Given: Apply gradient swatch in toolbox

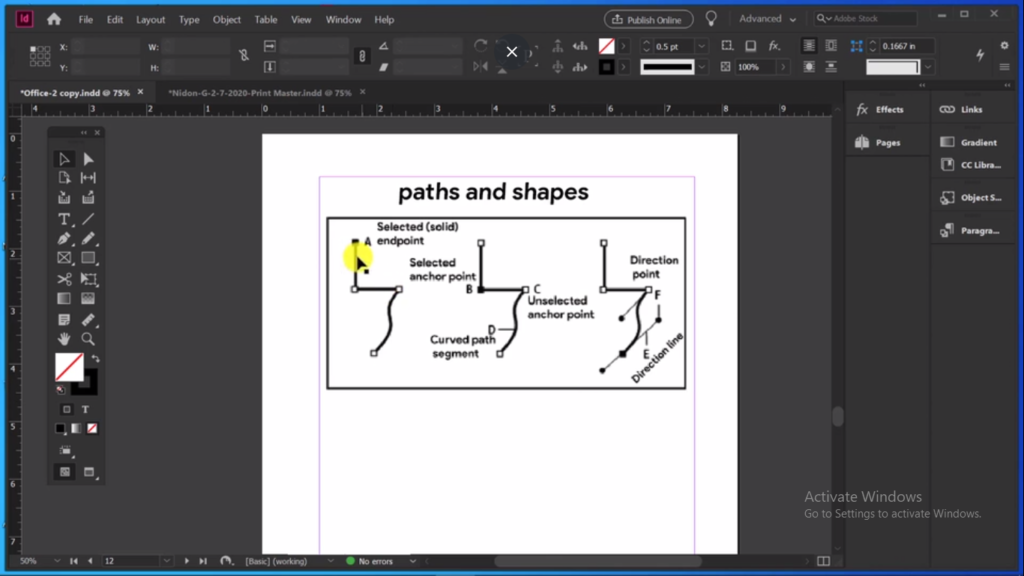Looking at the screenshot, I should click(76, 428).
